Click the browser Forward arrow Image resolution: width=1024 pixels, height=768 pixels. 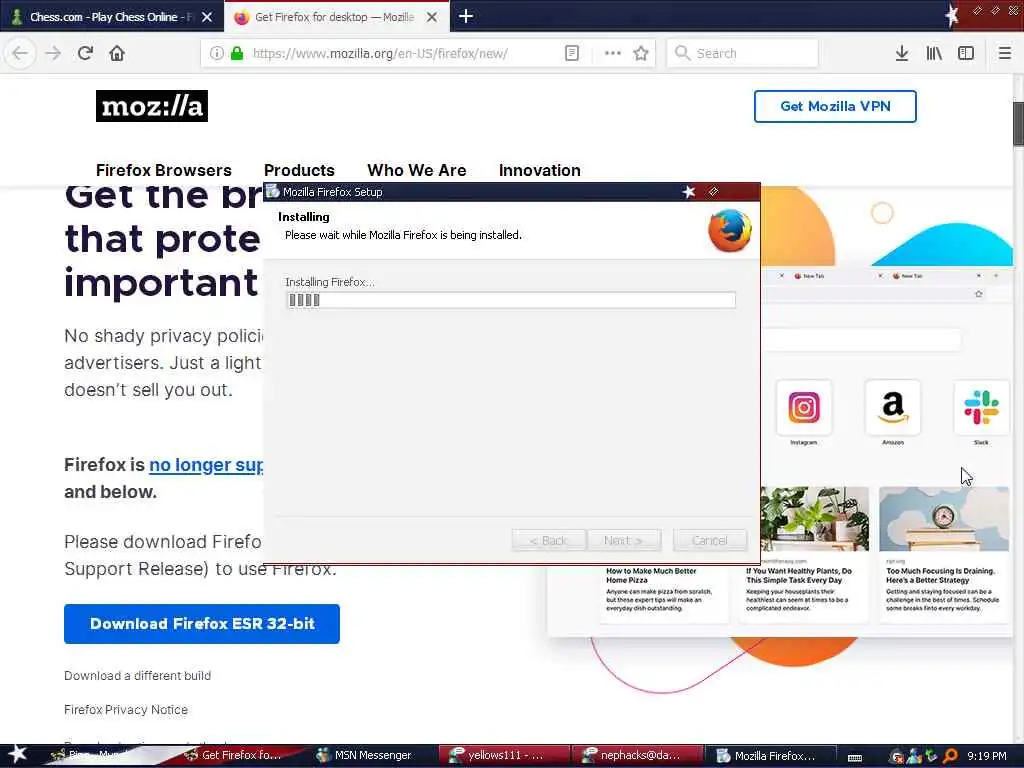[x=53, y=53]
